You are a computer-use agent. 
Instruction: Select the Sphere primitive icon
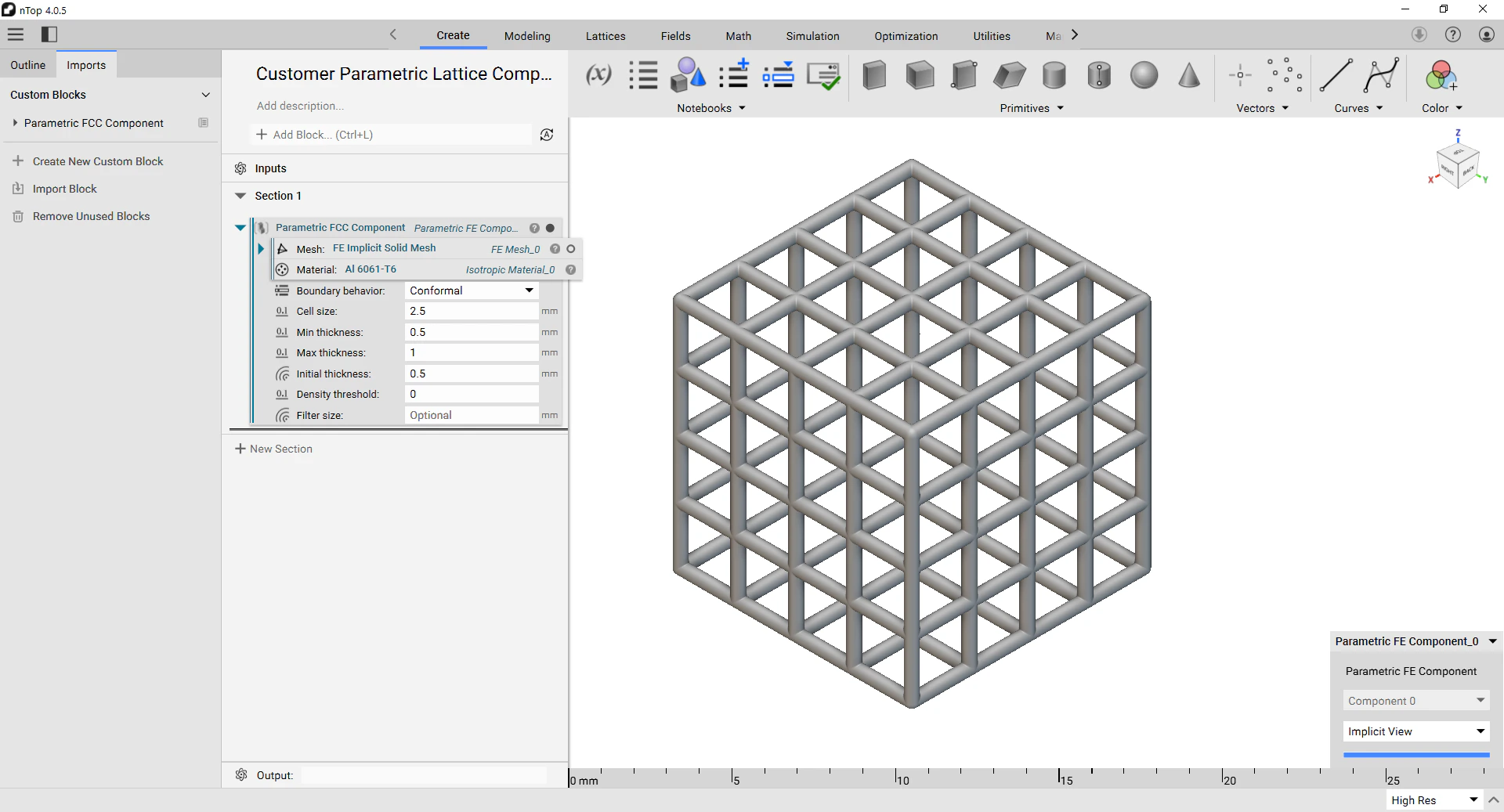[1144, 75]
